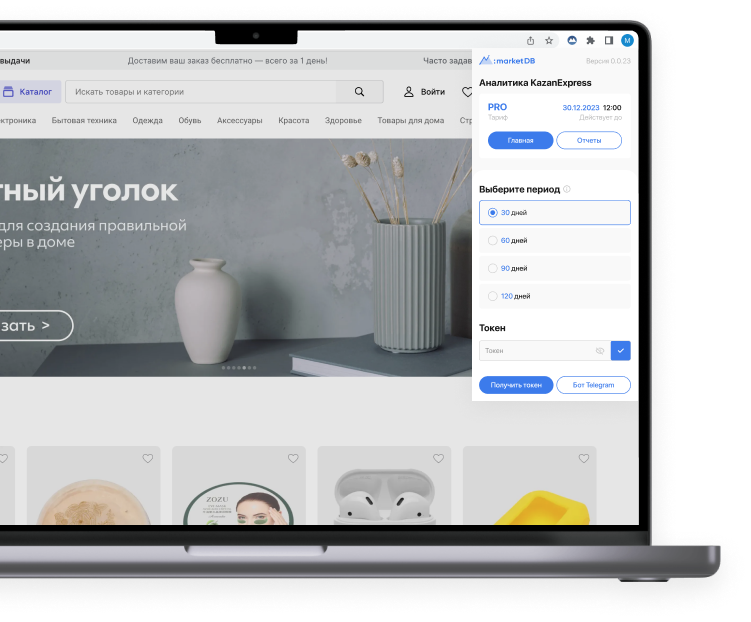751x622 pixels.
Task: Open the Главная tab in marketDB
Action: point(521,140)
